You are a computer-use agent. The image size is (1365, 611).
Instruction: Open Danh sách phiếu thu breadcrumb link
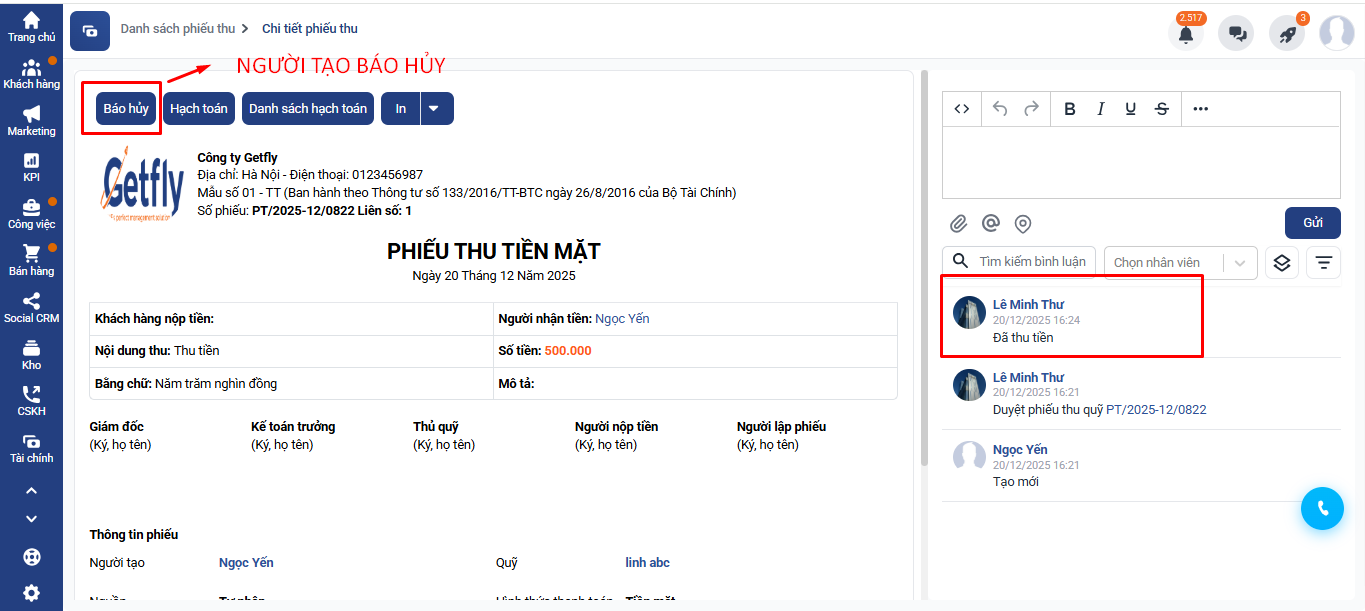pyautogui.click(x=177, y=29)
